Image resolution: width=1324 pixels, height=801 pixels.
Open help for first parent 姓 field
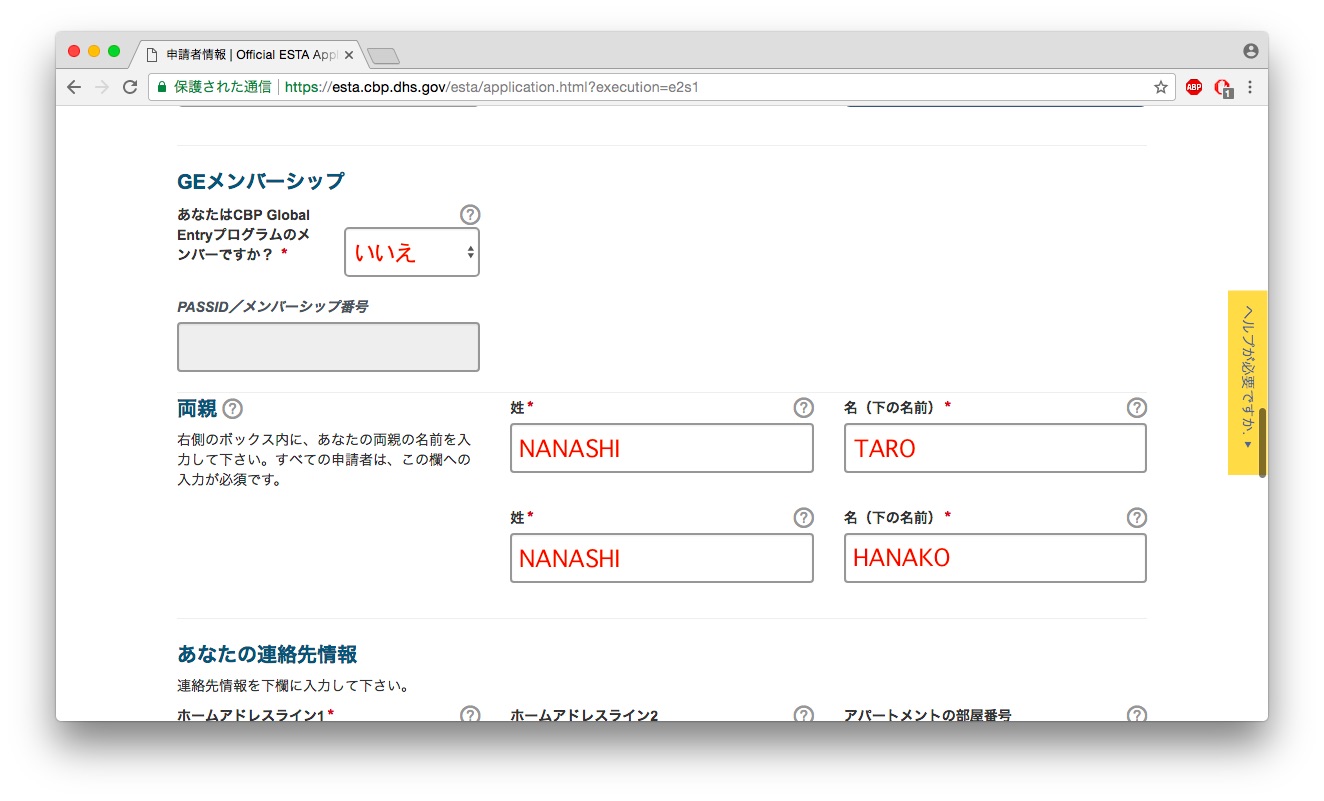pos(803,408)
